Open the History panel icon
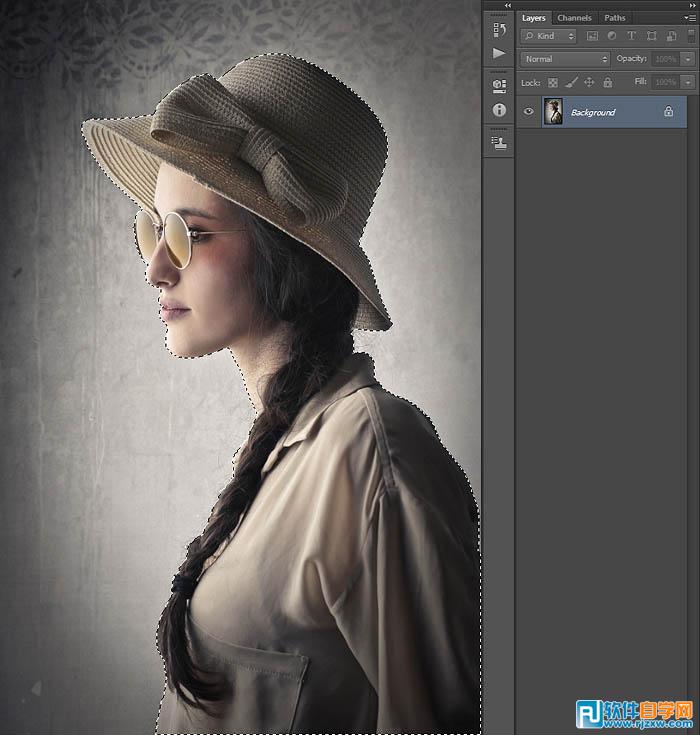This screenshot has width=700, height=735. [499, 30]
